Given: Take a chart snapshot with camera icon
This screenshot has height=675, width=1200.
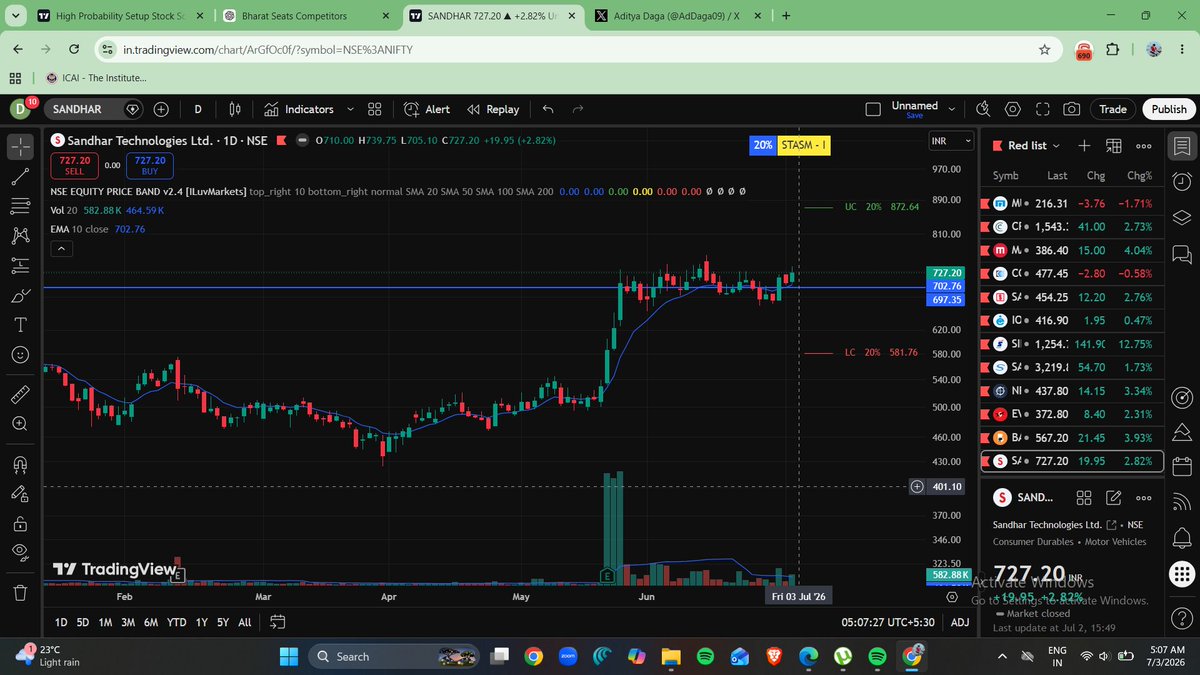Looking at the screenshot, I should pos(1072,109).
